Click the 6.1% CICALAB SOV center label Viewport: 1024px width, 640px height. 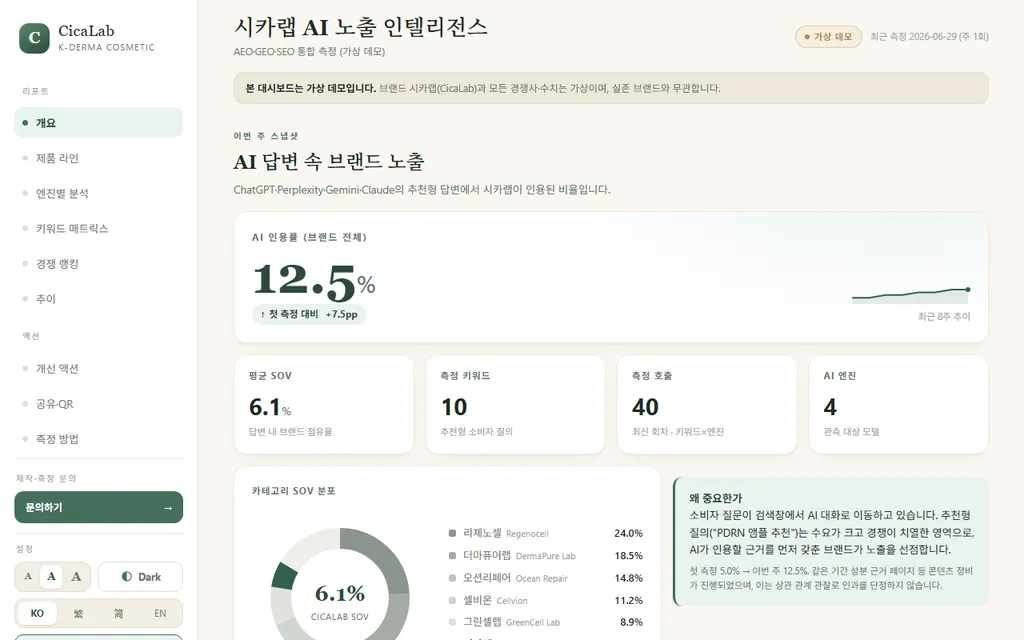click(x=340, y=601)
